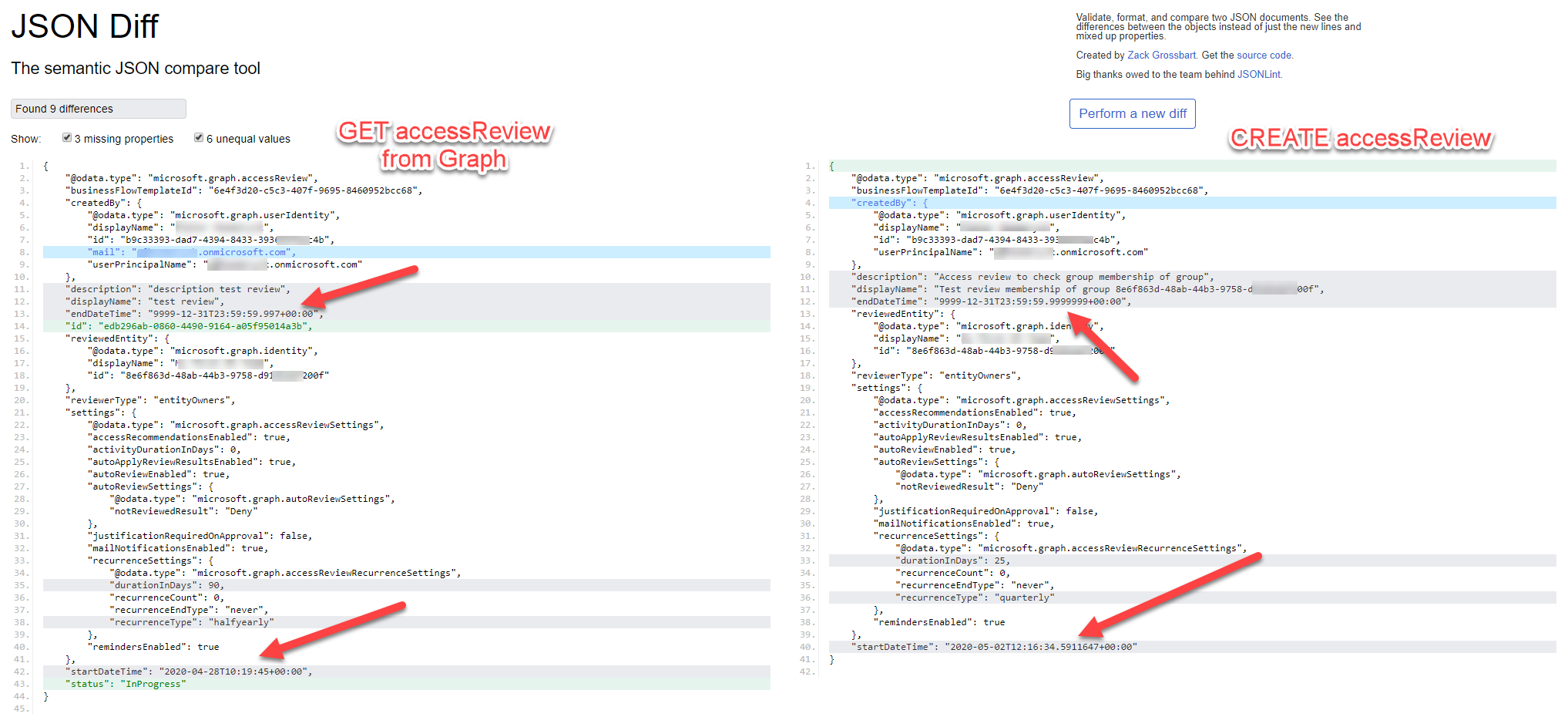The width and height of the screenshot is (1568, 717).
Task: Select left pane "displayName": "test review" line
Action: click(407, 301)
